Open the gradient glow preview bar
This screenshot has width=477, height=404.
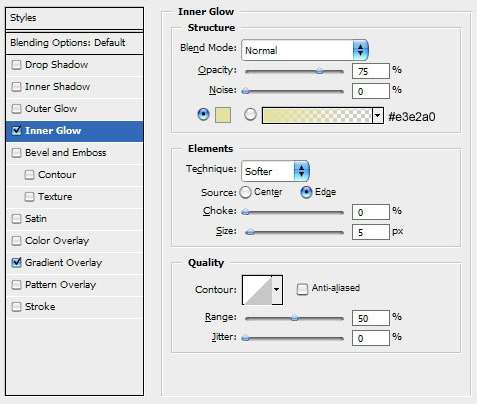(317, 115)
